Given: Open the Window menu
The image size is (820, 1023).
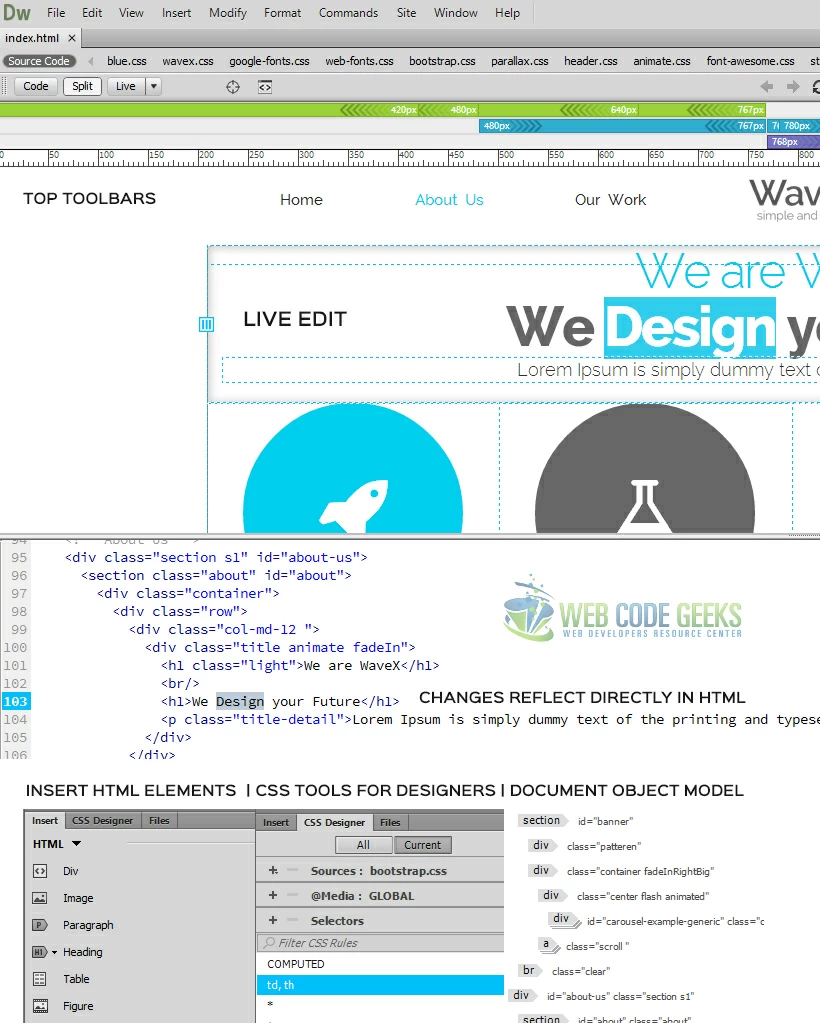Looking at the screenshot, I should tap(455, 13).
